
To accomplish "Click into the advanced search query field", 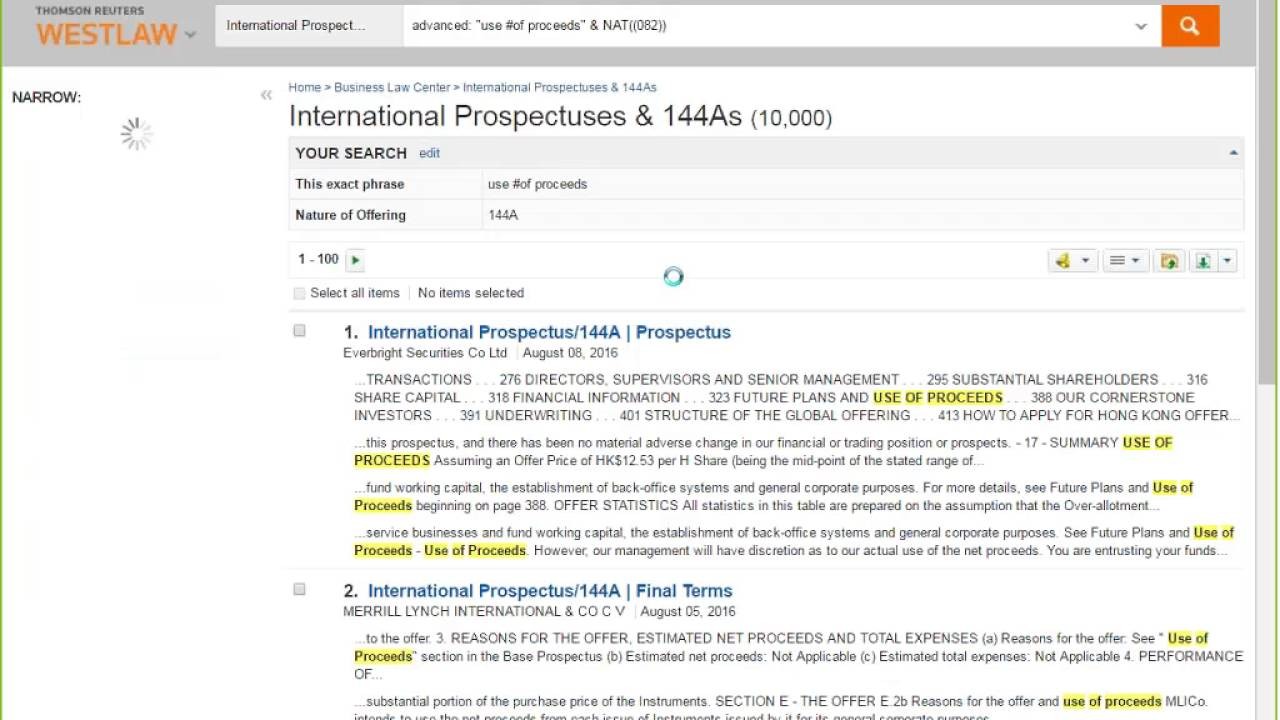I will pyautogui.click(x=760, y=26).
